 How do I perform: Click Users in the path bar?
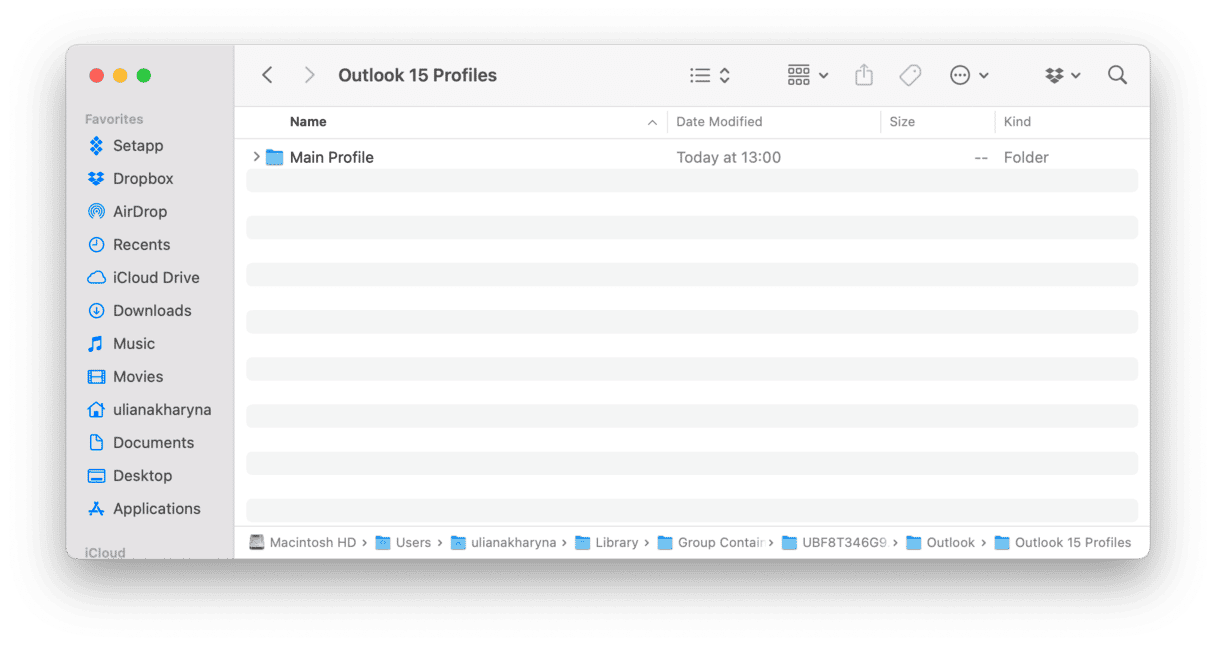[x=404, y=543]
